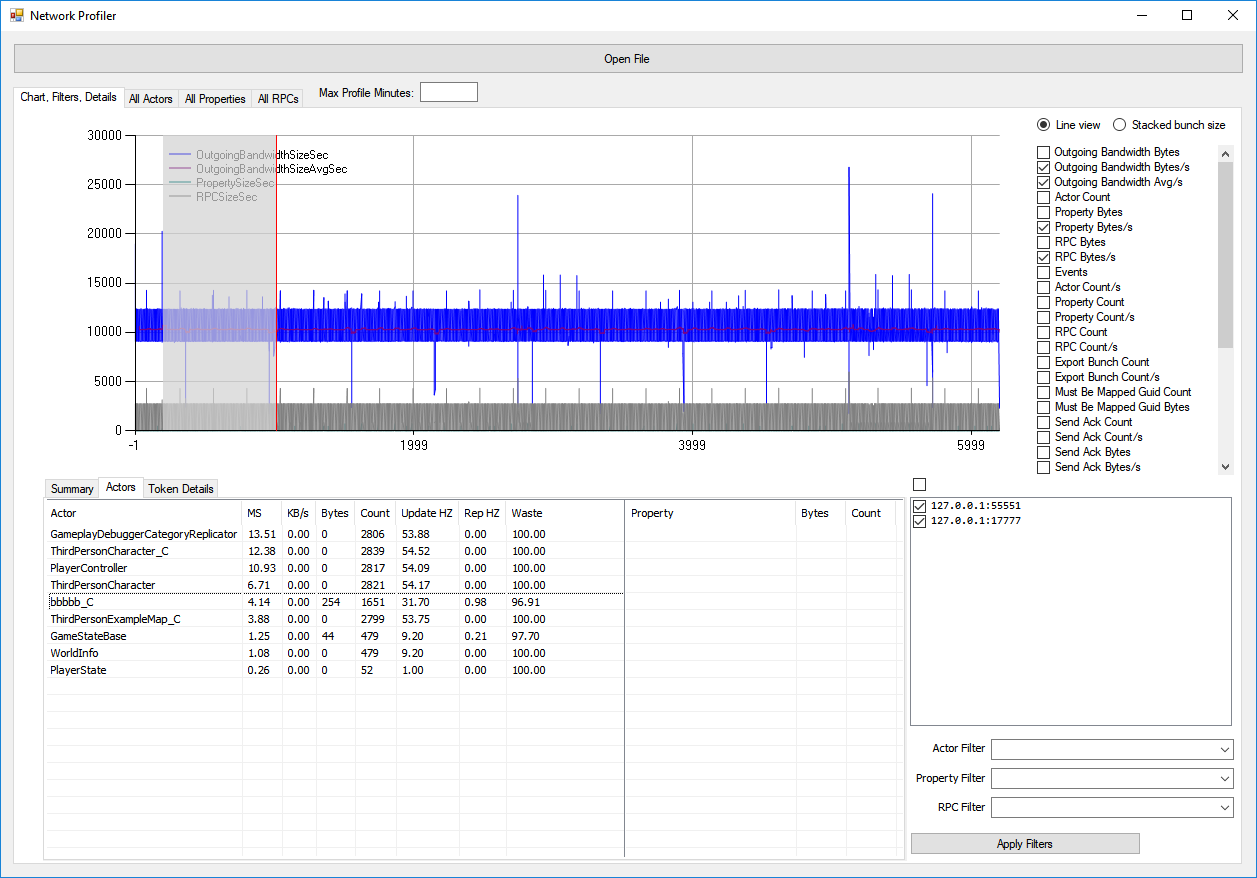
Task: Sort by the Waste column header
Action: pos(564,513)
